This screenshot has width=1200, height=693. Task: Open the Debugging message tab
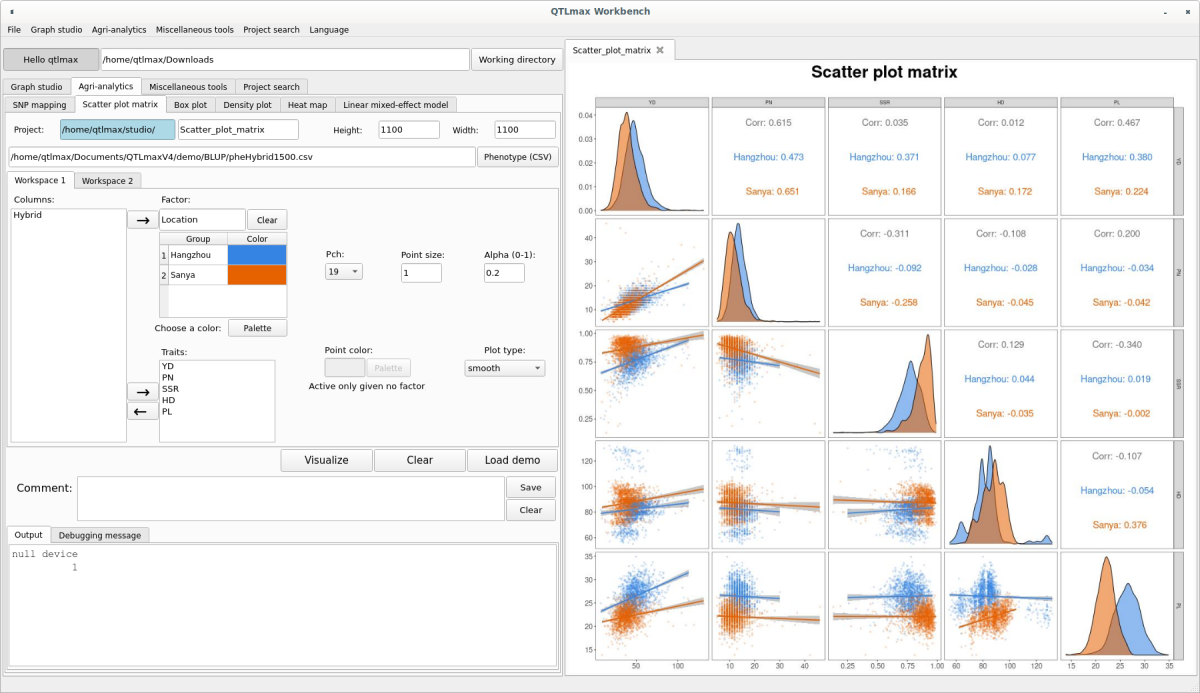pos(100,535)
